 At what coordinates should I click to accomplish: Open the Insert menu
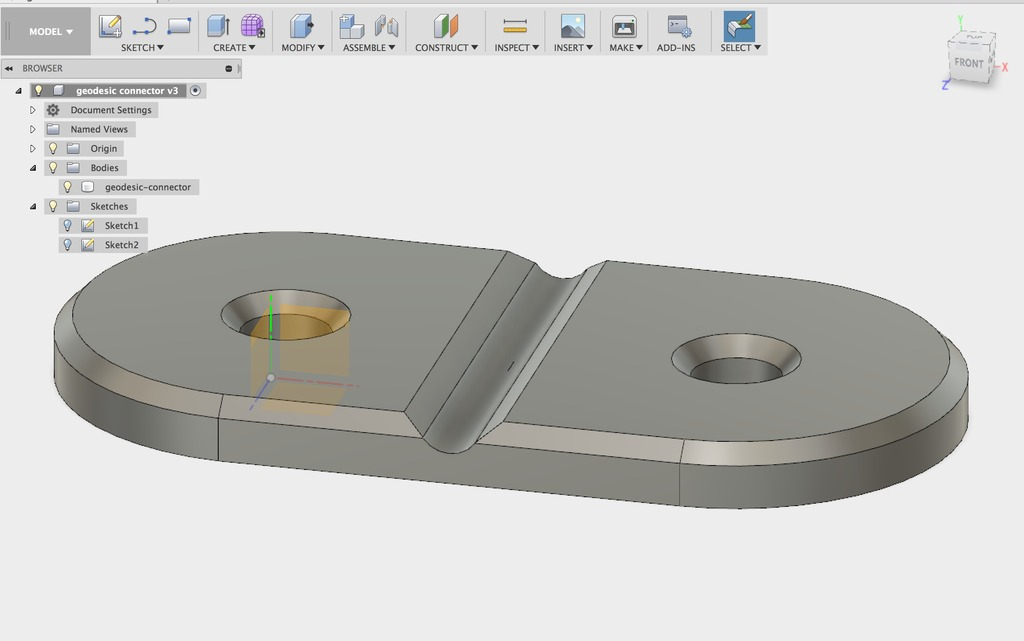(x=572, y=46)
